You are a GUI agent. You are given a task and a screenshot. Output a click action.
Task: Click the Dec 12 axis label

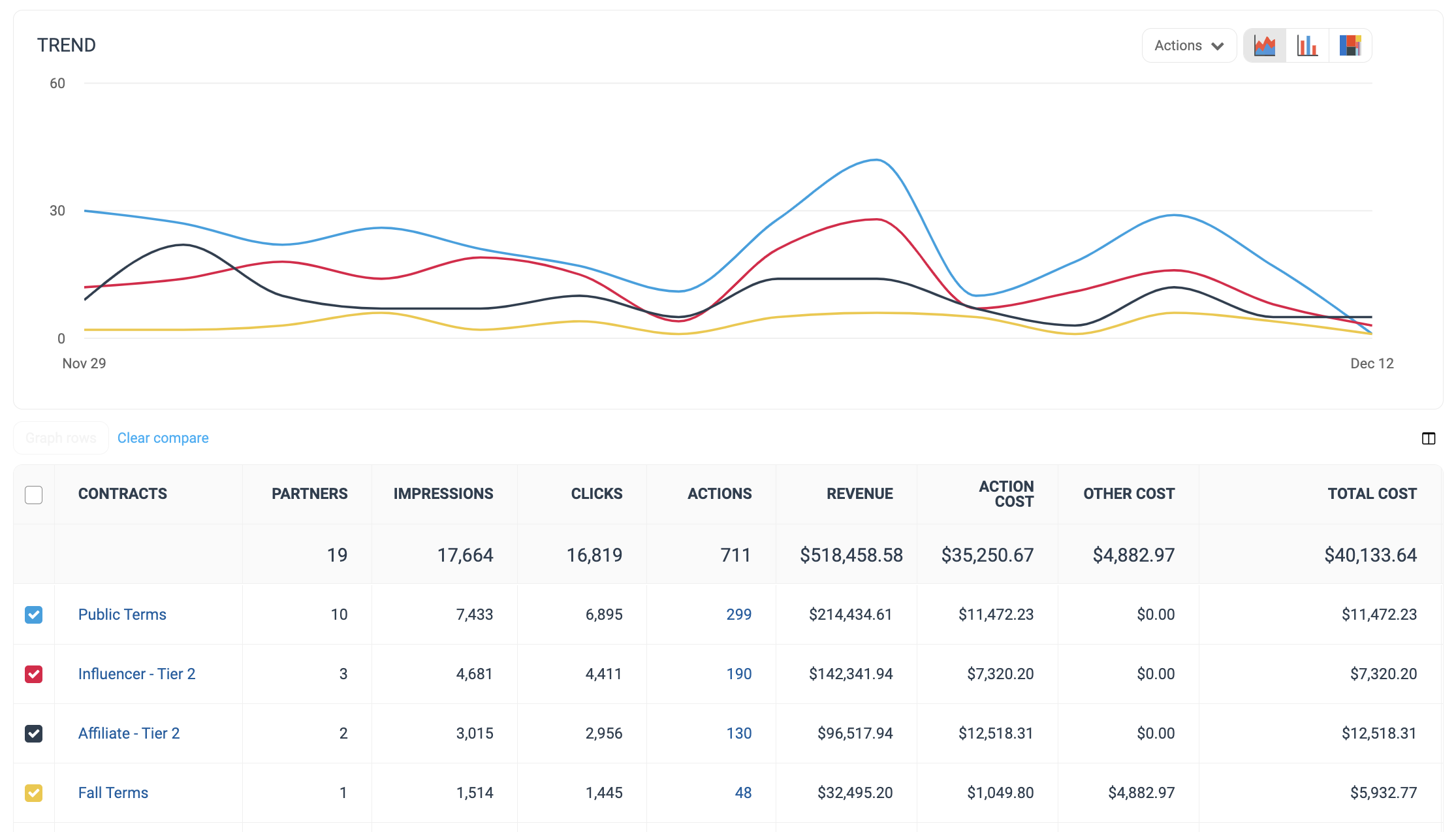(1372, 363)
